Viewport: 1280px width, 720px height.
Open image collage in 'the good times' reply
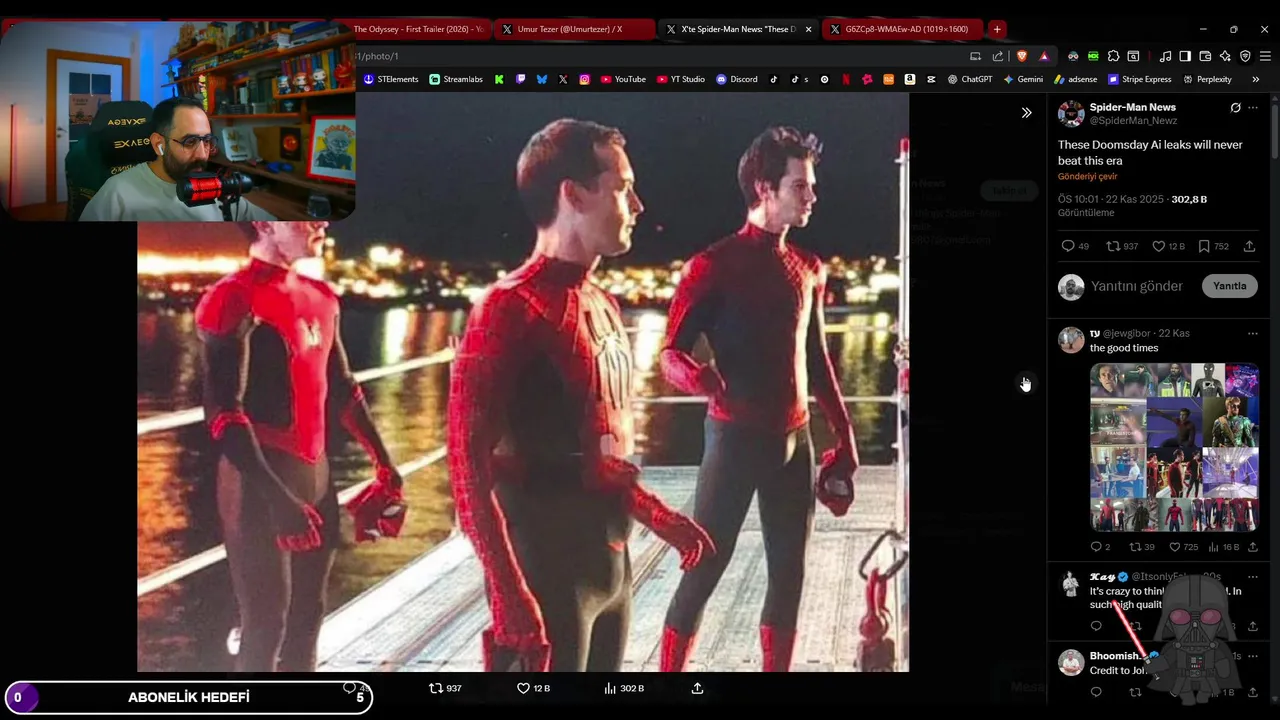click(1174, 447)
